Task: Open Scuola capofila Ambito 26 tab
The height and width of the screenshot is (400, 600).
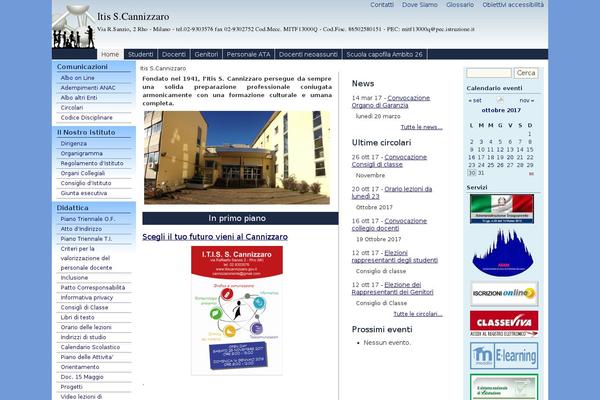Action: pyautogui.click(x=384, y=54)
